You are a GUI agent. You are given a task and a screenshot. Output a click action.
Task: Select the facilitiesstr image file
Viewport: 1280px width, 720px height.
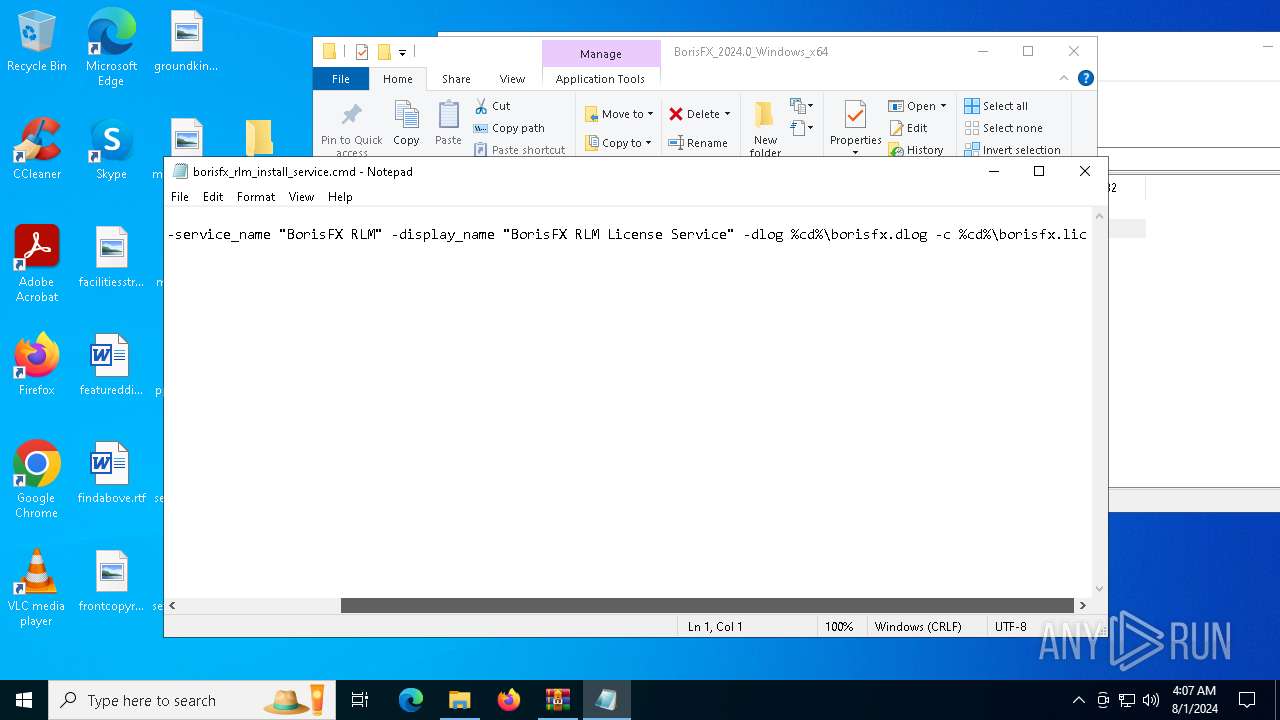111,258
